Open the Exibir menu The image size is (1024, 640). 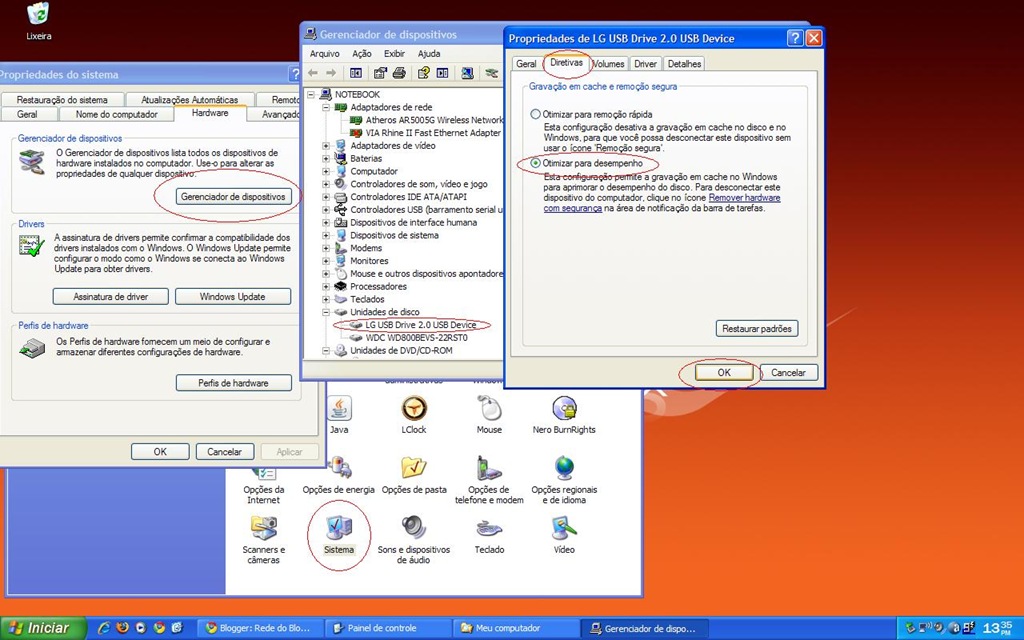tap(394, 54)
